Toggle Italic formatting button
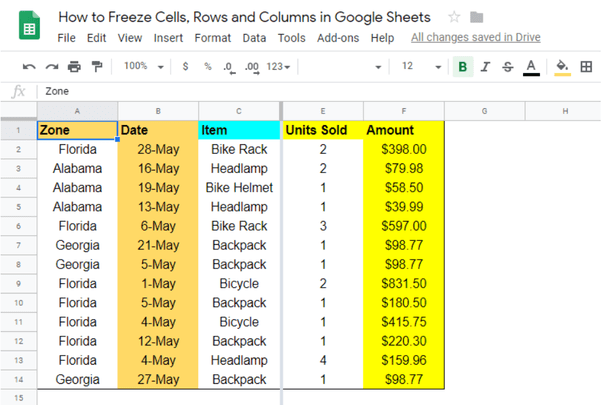Image resolution: width=602 pixels, height=405 pixels. click(x=485, y=67)
